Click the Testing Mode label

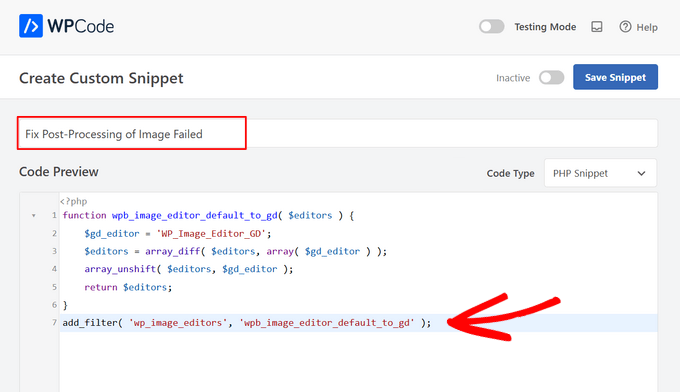pos(545,27)
